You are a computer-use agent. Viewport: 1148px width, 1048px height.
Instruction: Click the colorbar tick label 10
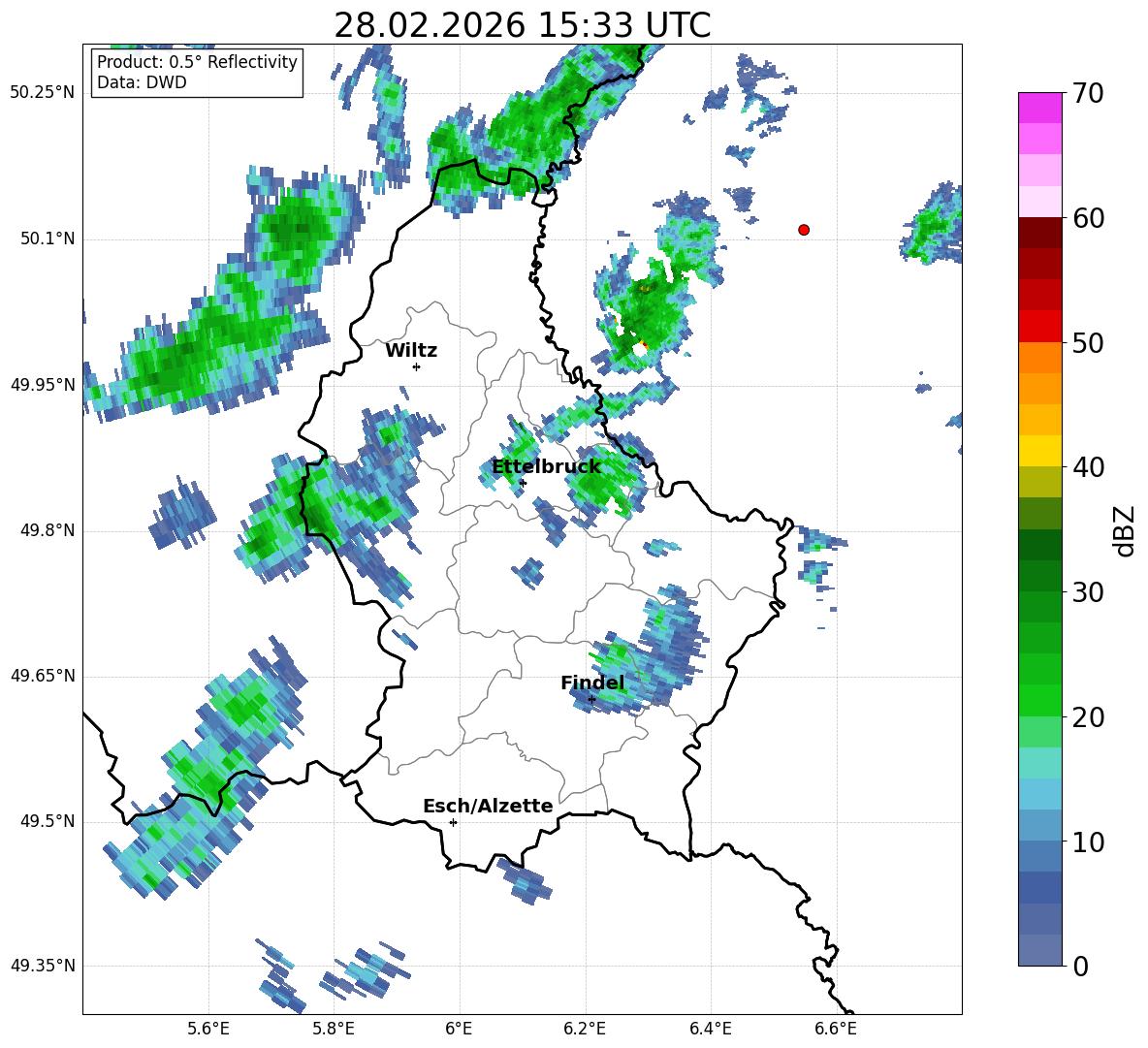pyautogui.click(x=1088, y=842)
